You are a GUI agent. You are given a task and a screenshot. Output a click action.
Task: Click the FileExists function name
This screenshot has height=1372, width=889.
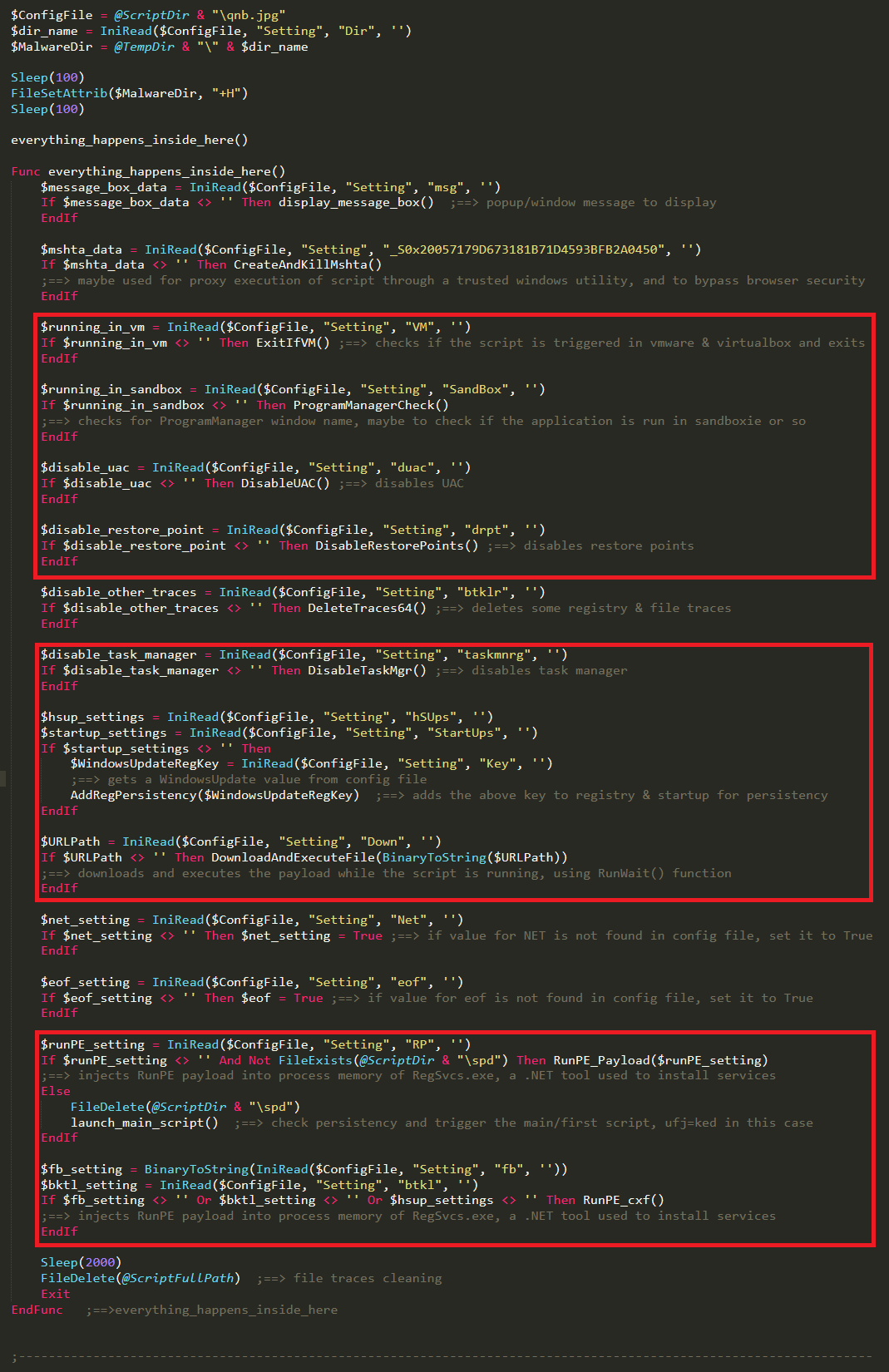(x=315, y=1060)
